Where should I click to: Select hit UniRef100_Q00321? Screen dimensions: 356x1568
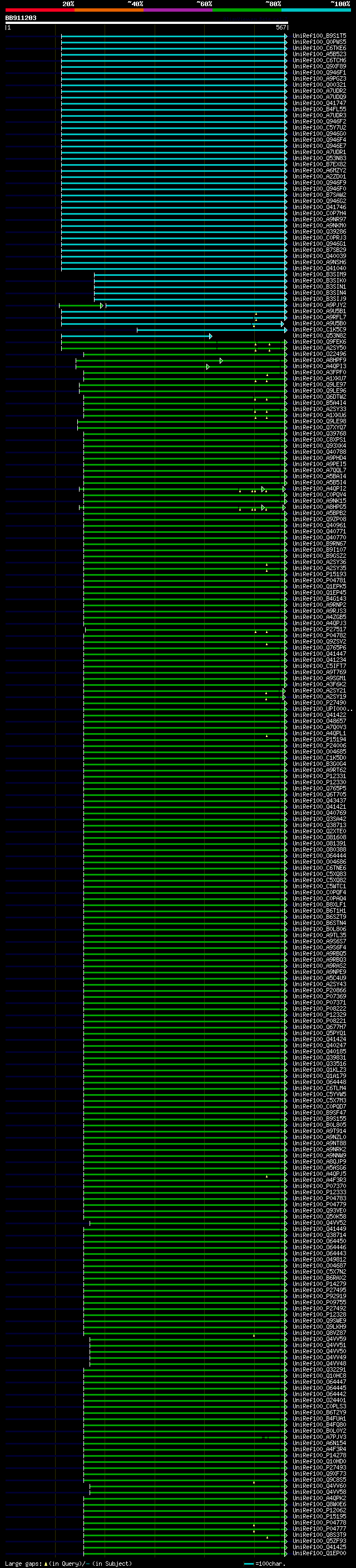pos(319,85)
